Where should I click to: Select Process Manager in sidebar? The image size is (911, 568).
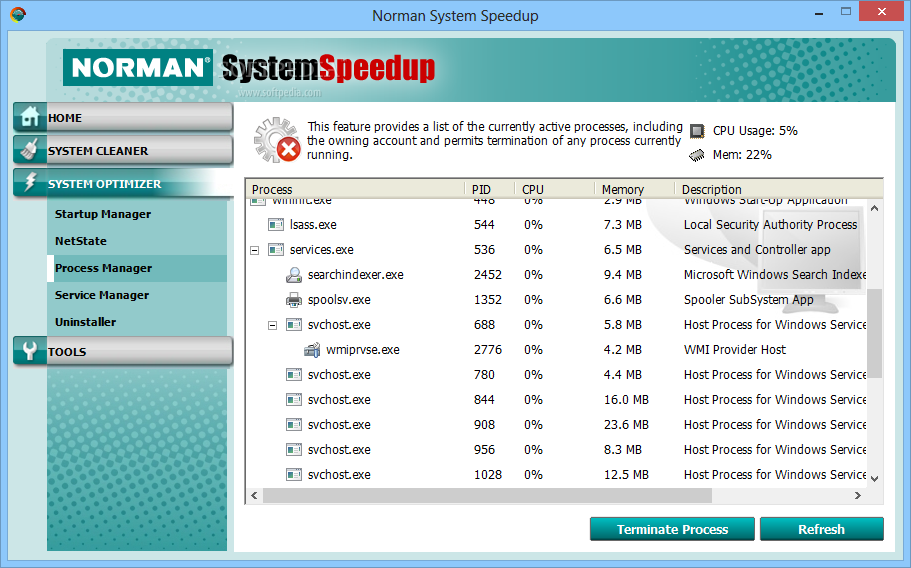pyautogui.click(x=137, y=268)
